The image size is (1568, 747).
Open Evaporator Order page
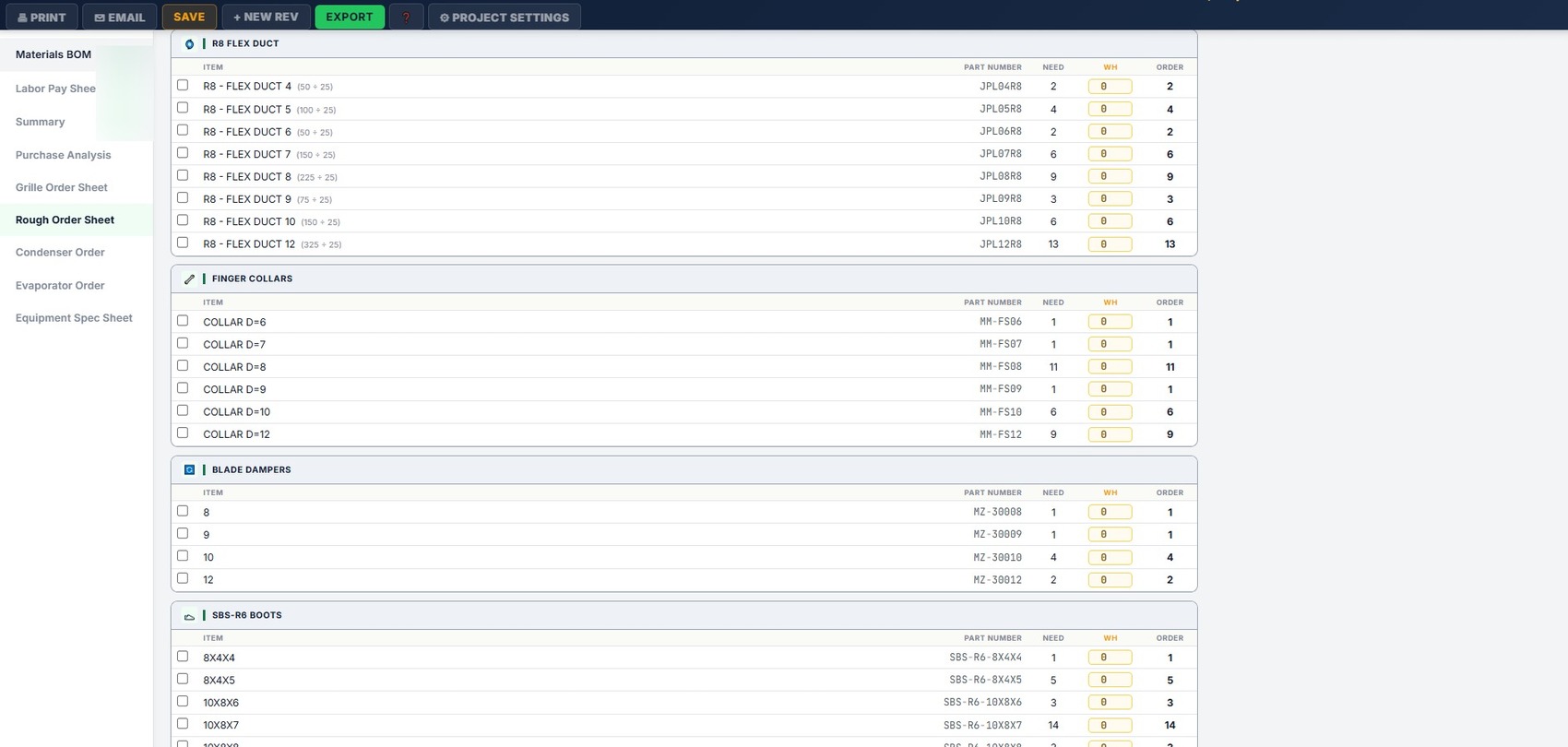pyautogui.click(x=60, y=286)
